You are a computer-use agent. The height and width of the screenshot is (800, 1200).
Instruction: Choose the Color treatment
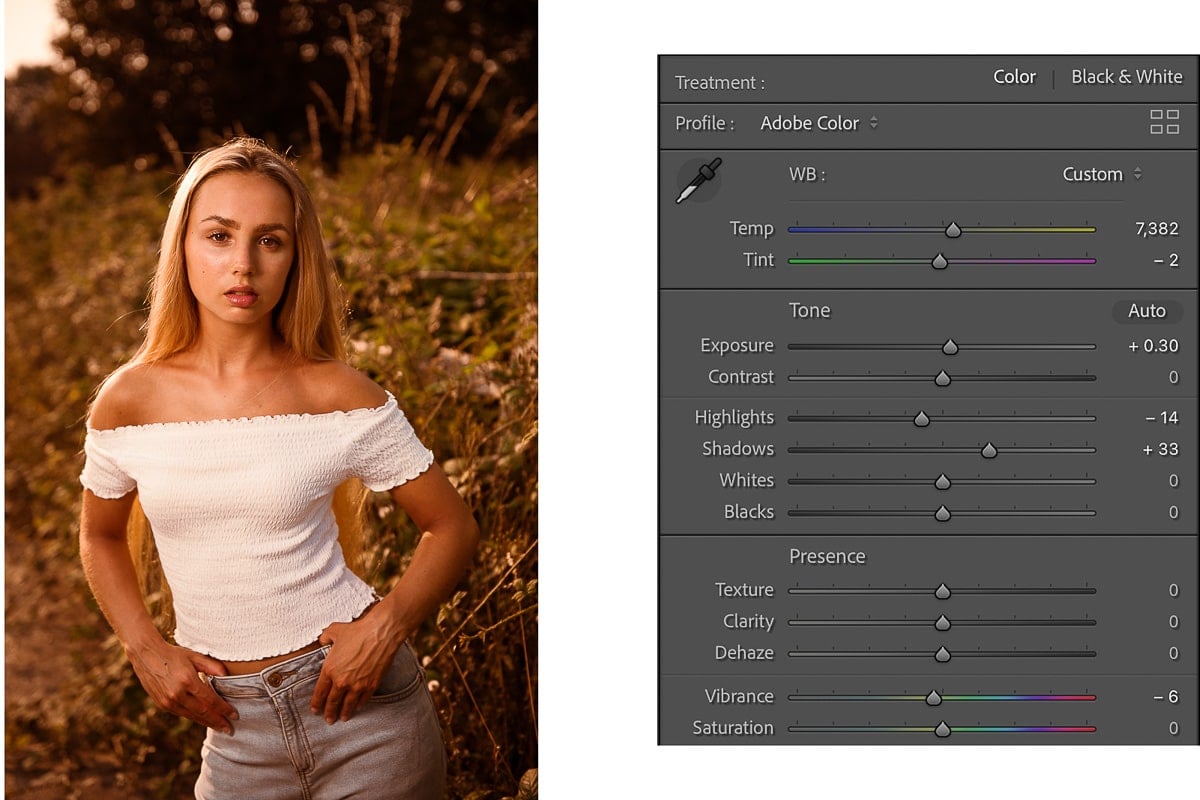(1014, 77)
